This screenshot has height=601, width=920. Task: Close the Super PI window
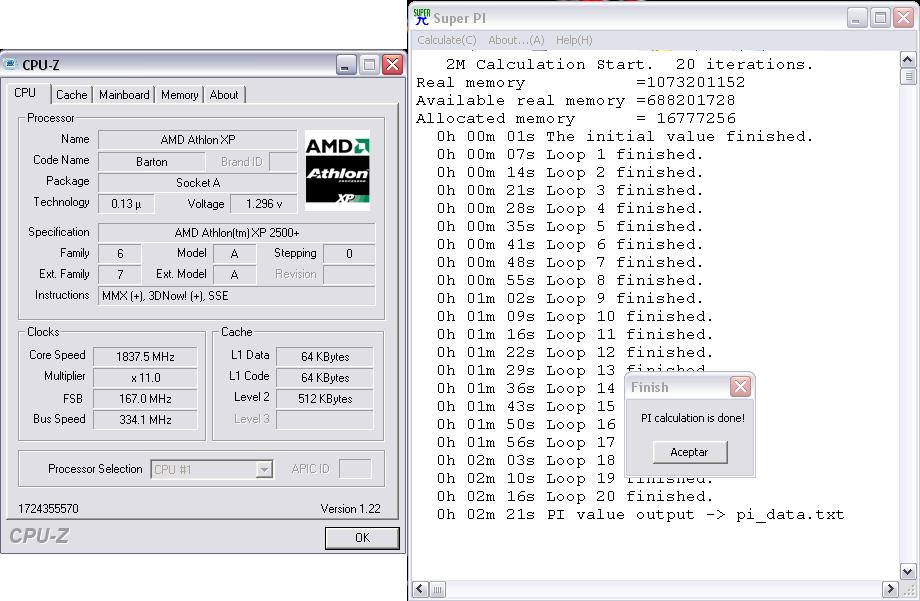click(904, 18)
